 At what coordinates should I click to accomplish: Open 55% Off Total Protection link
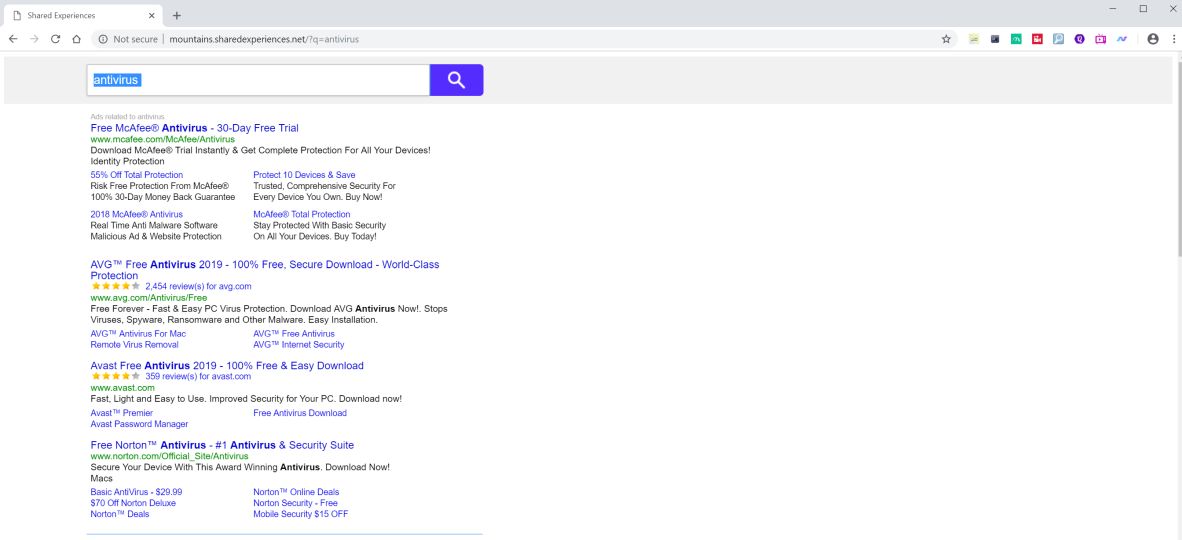click(136, 175)
